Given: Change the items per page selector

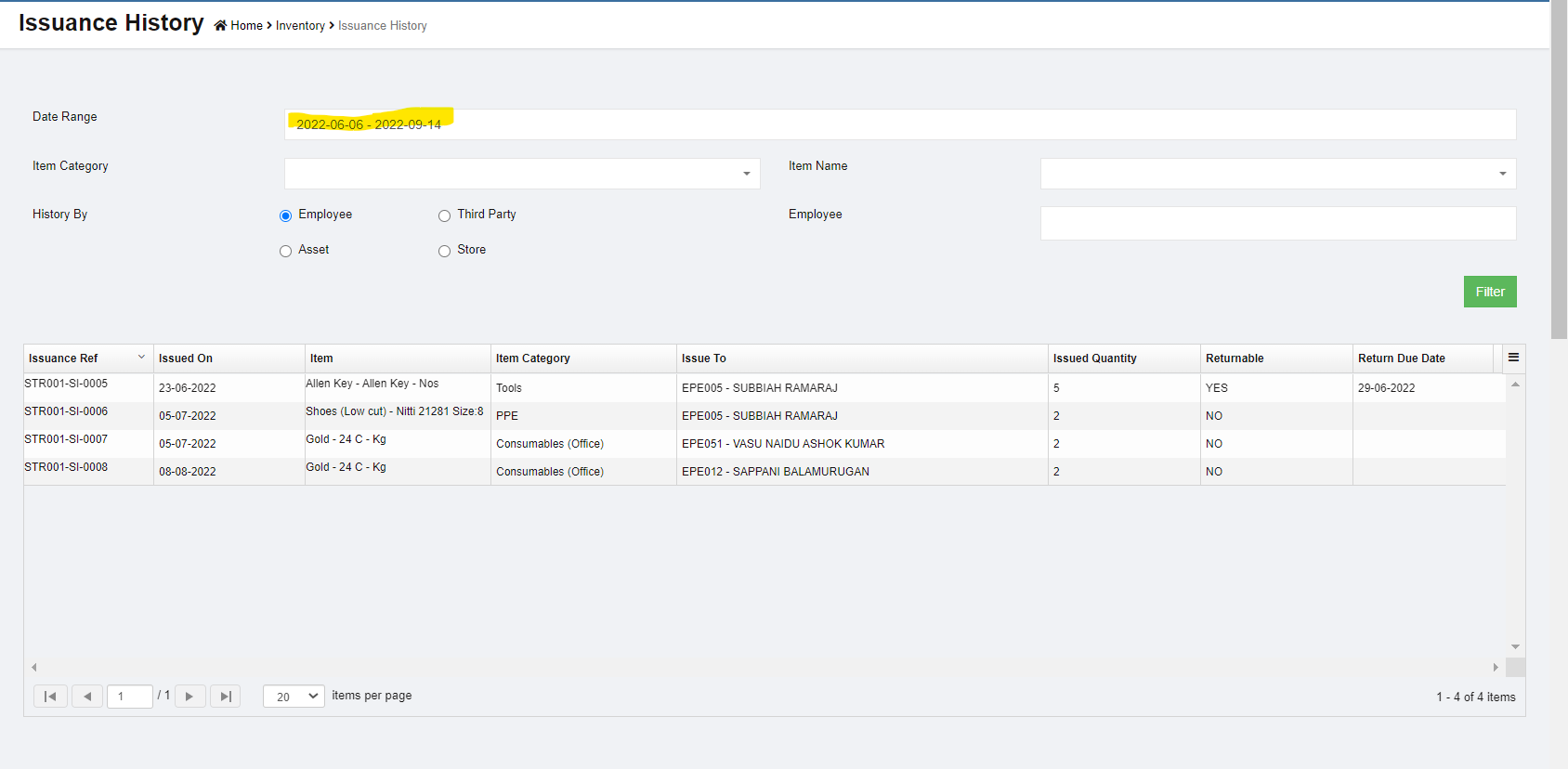Looking at the screenshot, I should click(x=294, y=697).
